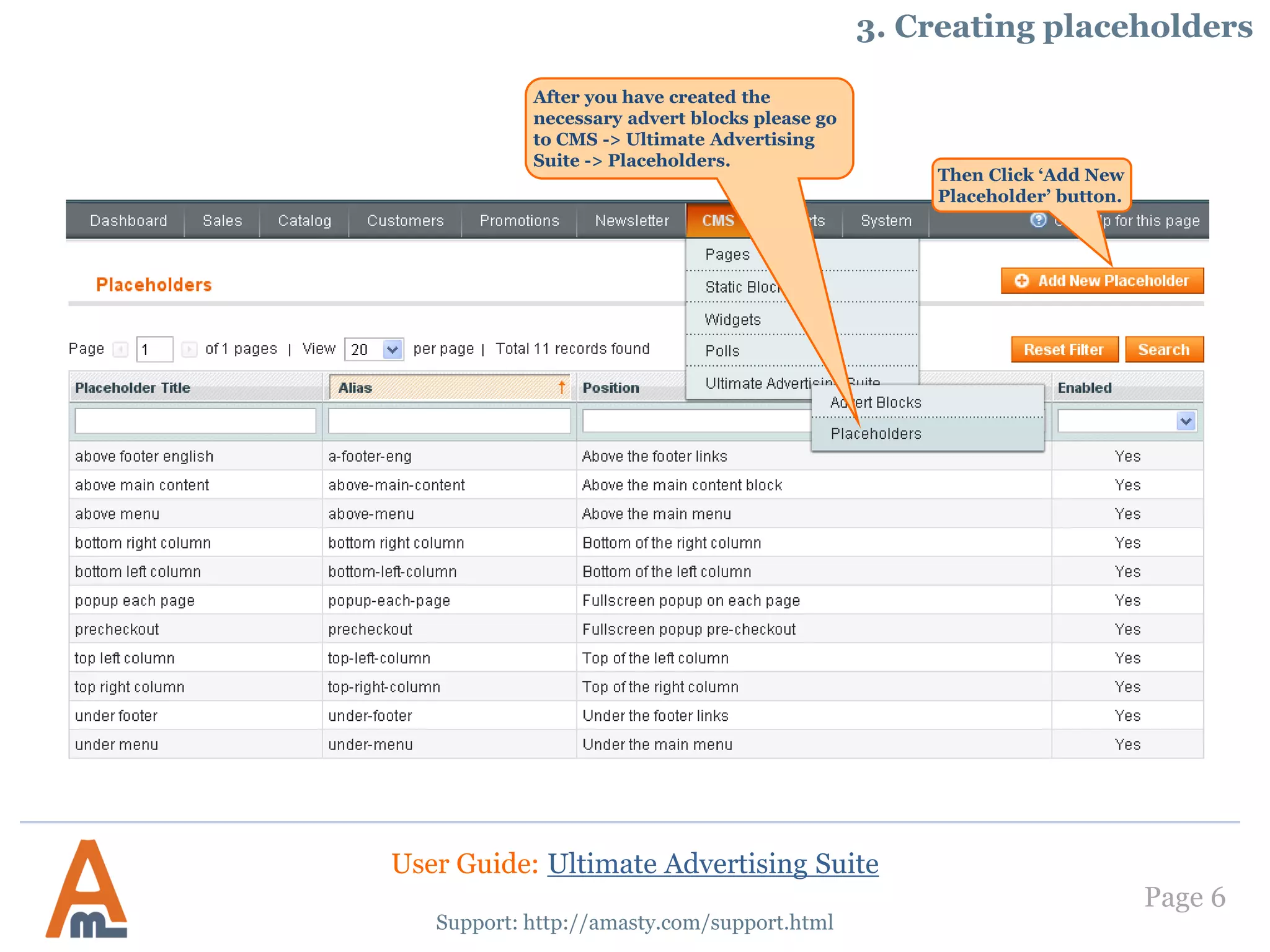
Task: Open the 'top left column' row
Action: tap(636, 658)
